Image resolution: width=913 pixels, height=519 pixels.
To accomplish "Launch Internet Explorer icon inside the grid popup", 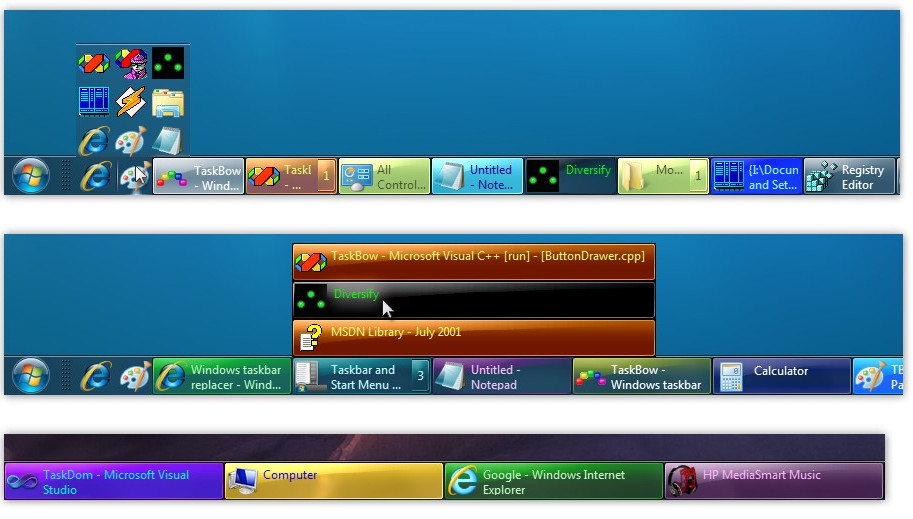I will point(94,140).
